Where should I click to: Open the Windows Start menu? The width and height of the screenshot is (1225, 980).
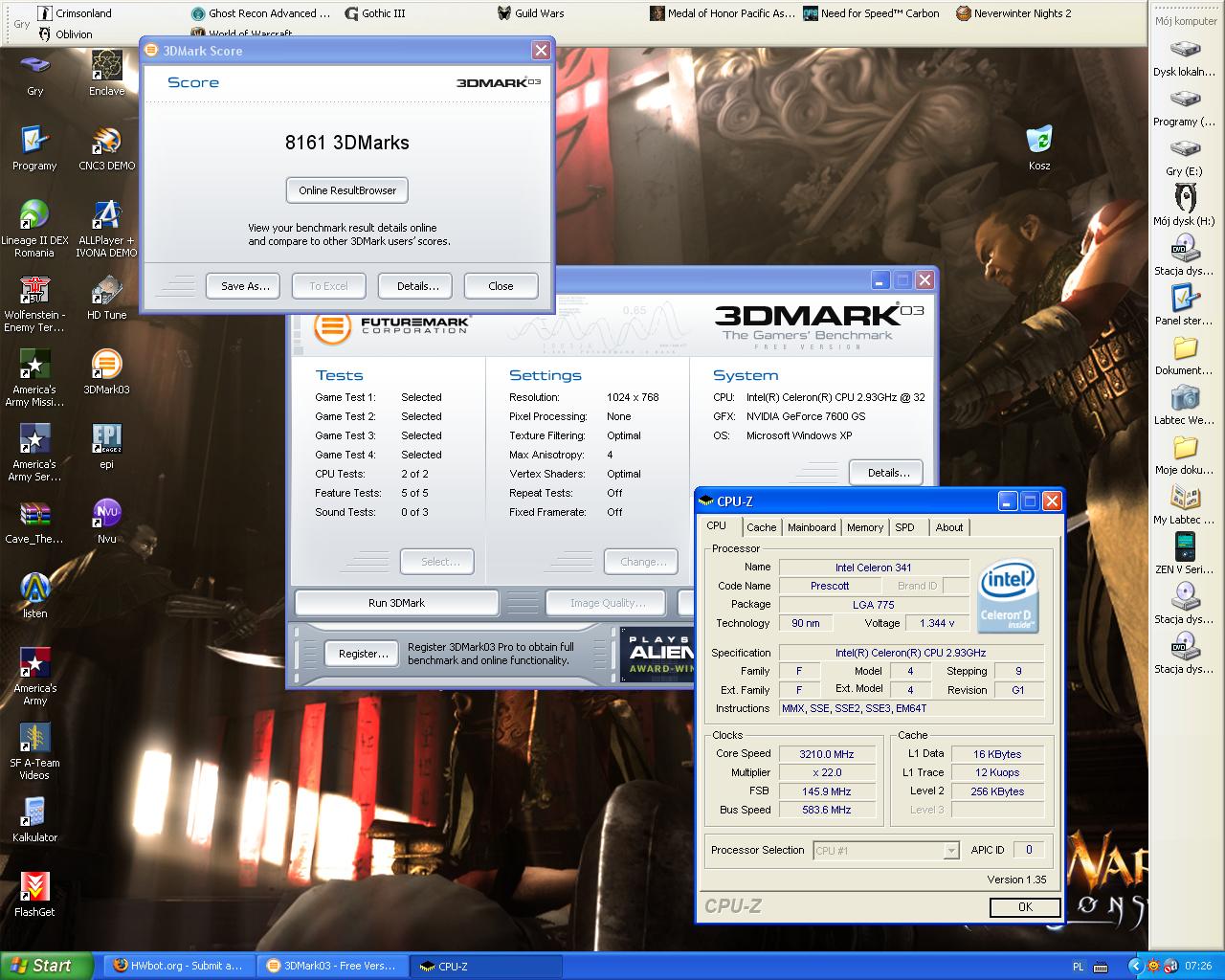(x=46, y=966)
